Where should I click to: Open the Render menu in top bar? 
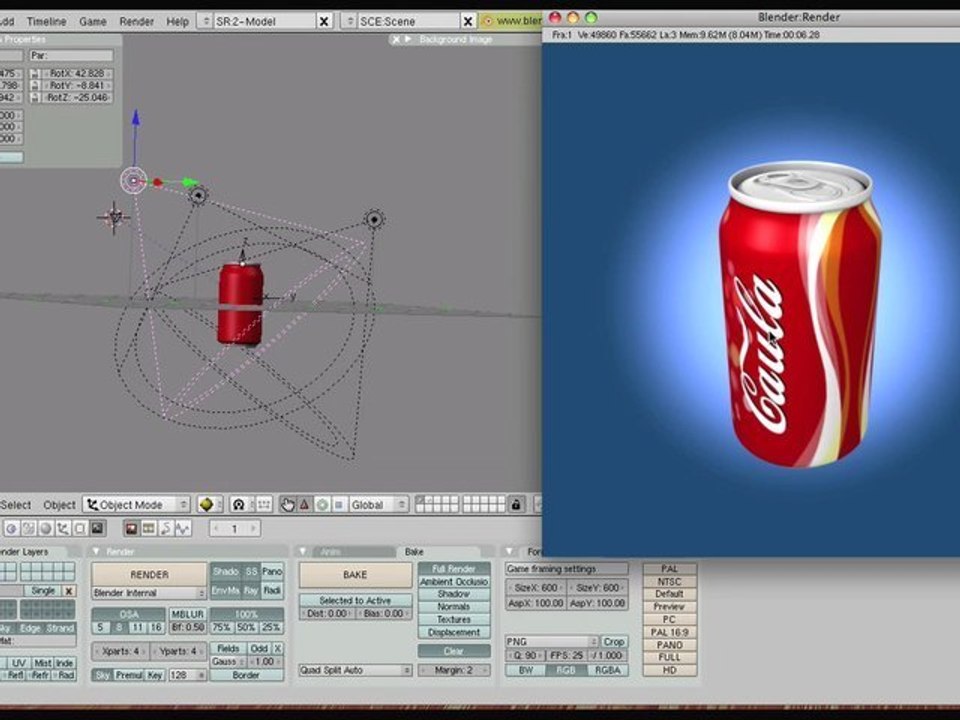point(137,21)
